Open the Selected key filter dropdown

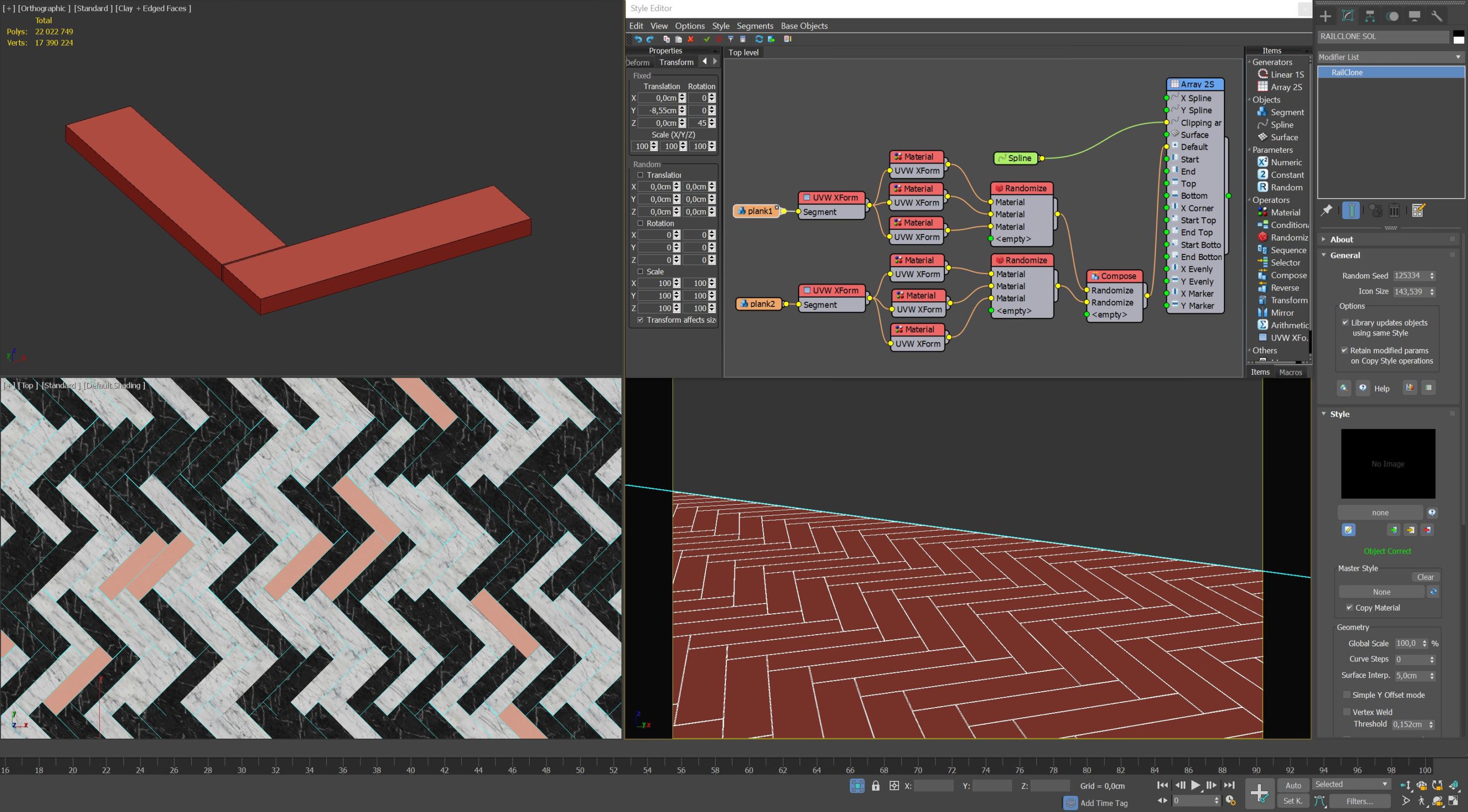pyautogui.click(x=1351, y=784)
